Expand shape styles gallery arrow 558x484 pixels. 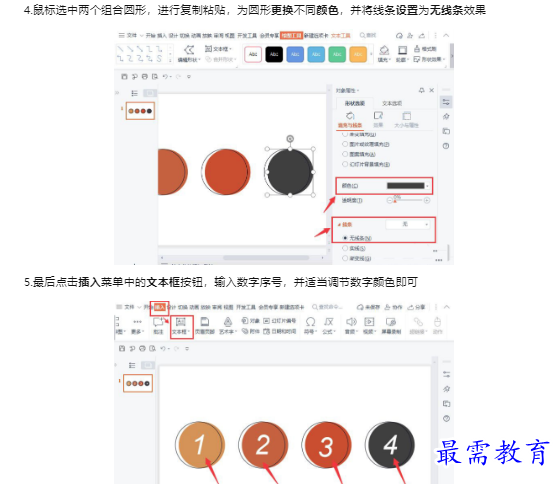(x=371, y=54)
